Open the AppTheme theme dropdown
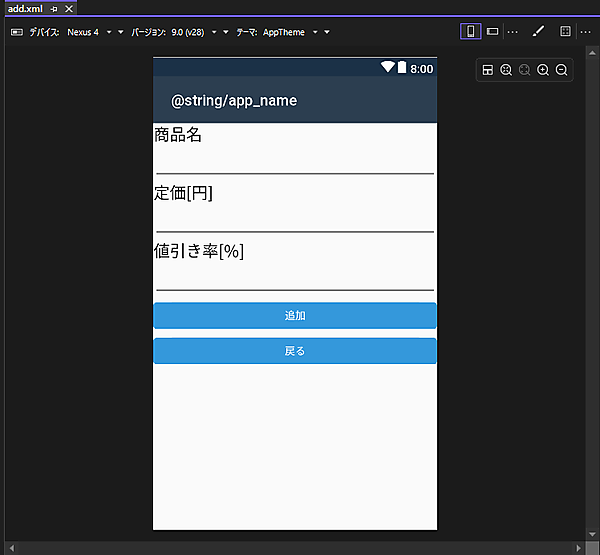This screenshot has width=600, height=555. coord(315,32)
